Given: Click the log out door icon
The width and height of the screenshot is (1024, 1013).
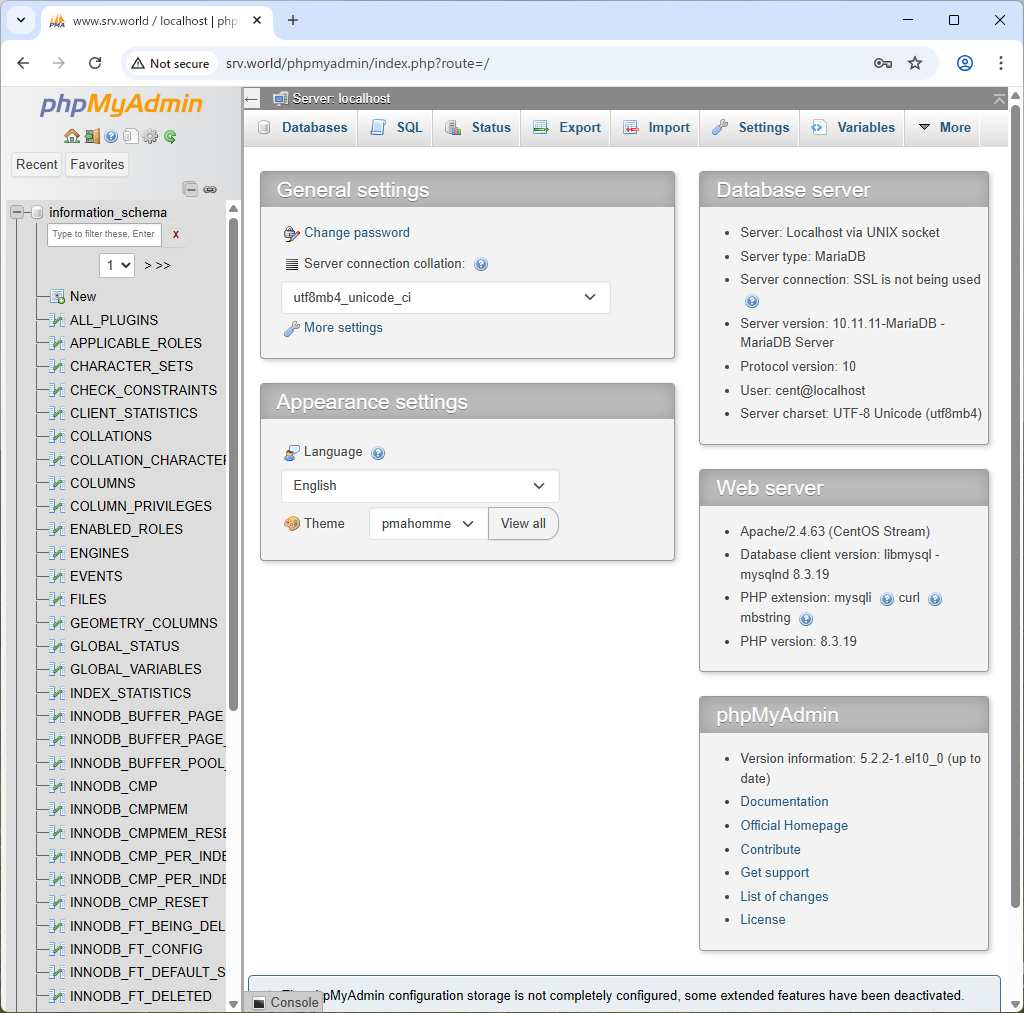Looking at the screenshot, I should click(x=91, y=136).
